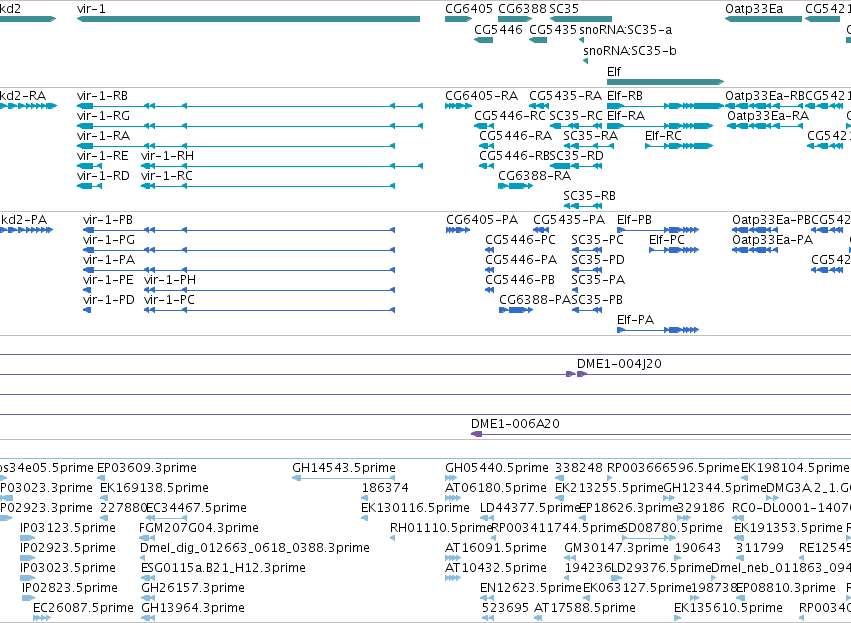The height and width of the screenshot is (623, 851).
Task: Open transcript label vir-1-RH
Action: [x=167, y=156]
